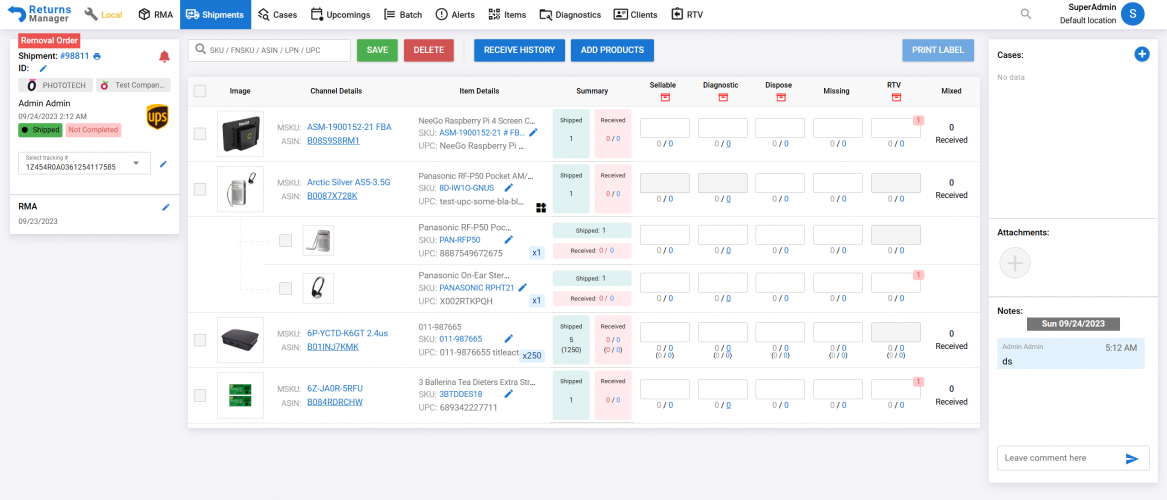Edit SKU 011-987665 pencil icon
Screen dimensions: 1167x500
509,339
